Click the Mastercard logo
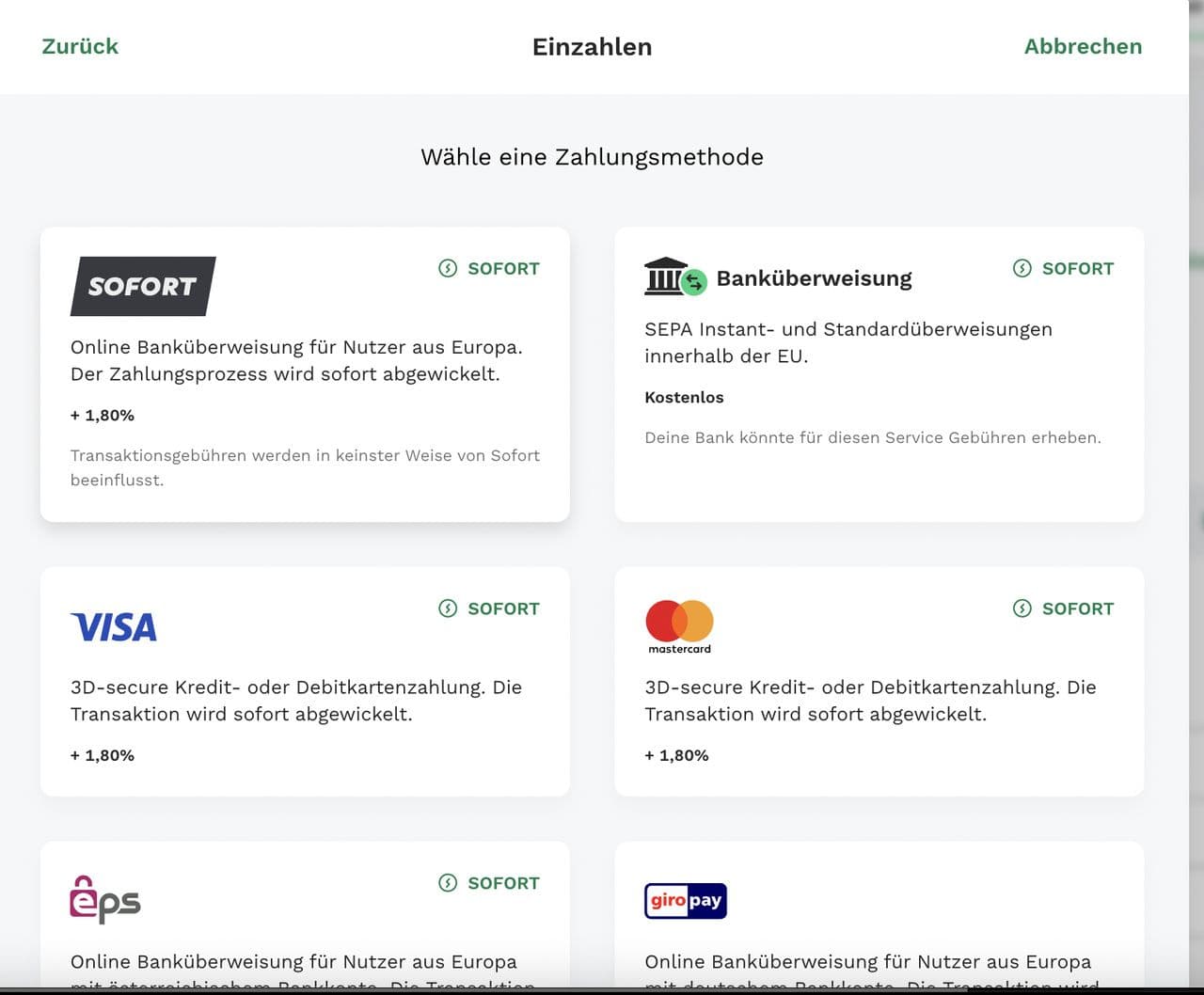The width and height of the screenshot is (1204, 995). [679, 626]
